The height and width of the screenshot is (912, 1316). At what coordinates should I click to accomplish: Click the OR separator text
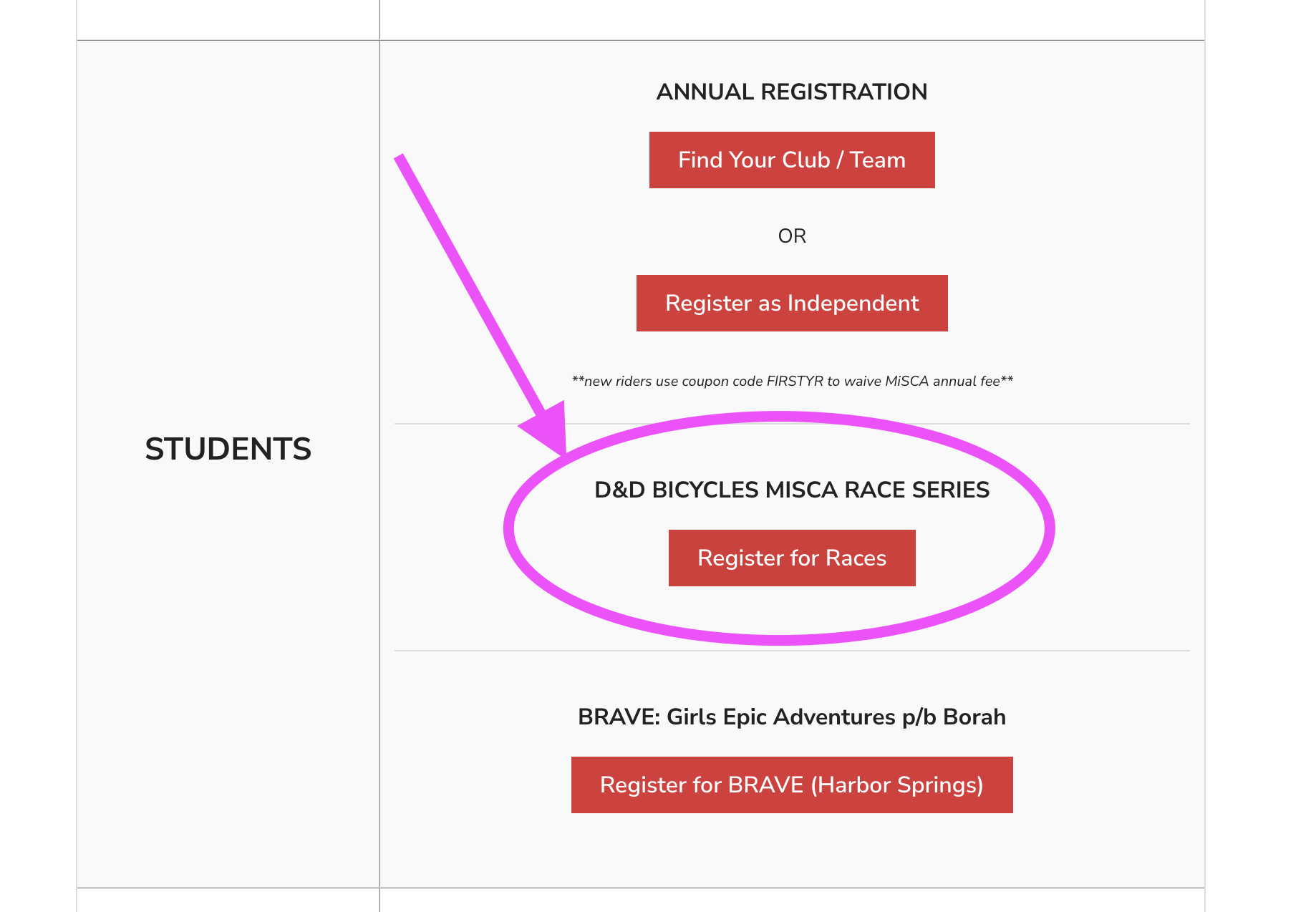791,236
